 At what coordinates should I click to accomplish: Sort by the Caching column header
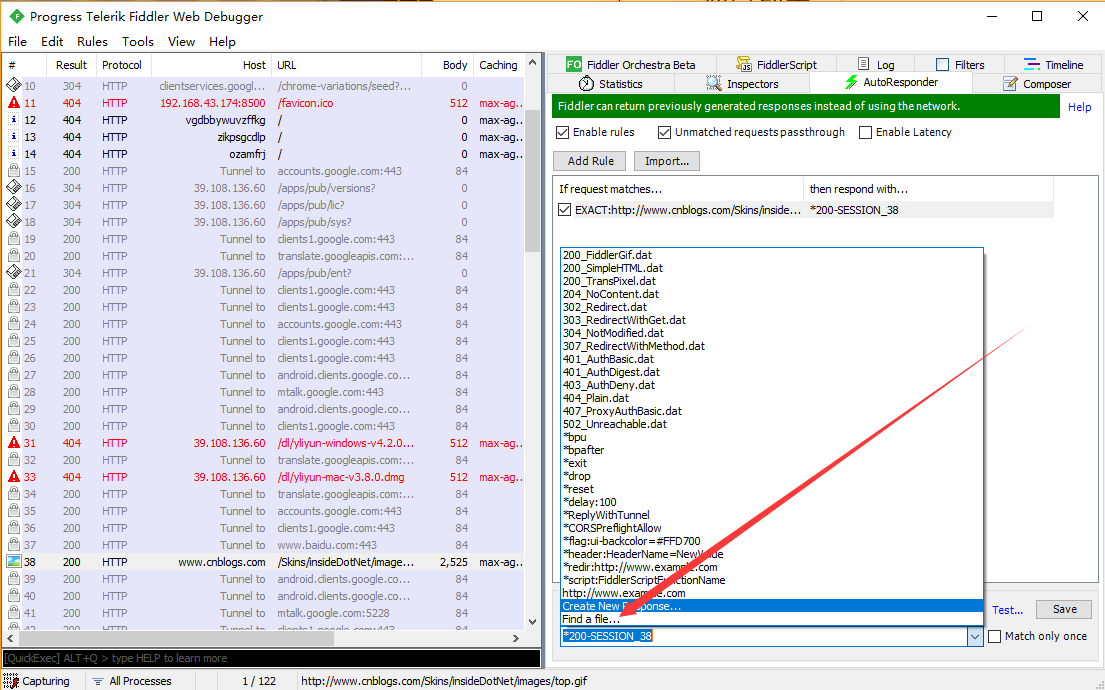point(498,65)
